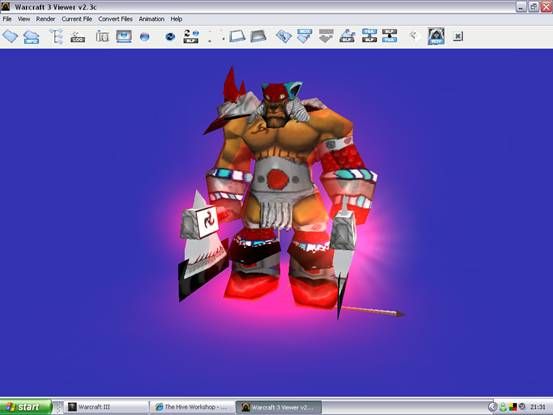Viewport: 553px width, 415px height.
Task: Click the open MPQ archive toolbar icon
Action: [31, 37]
